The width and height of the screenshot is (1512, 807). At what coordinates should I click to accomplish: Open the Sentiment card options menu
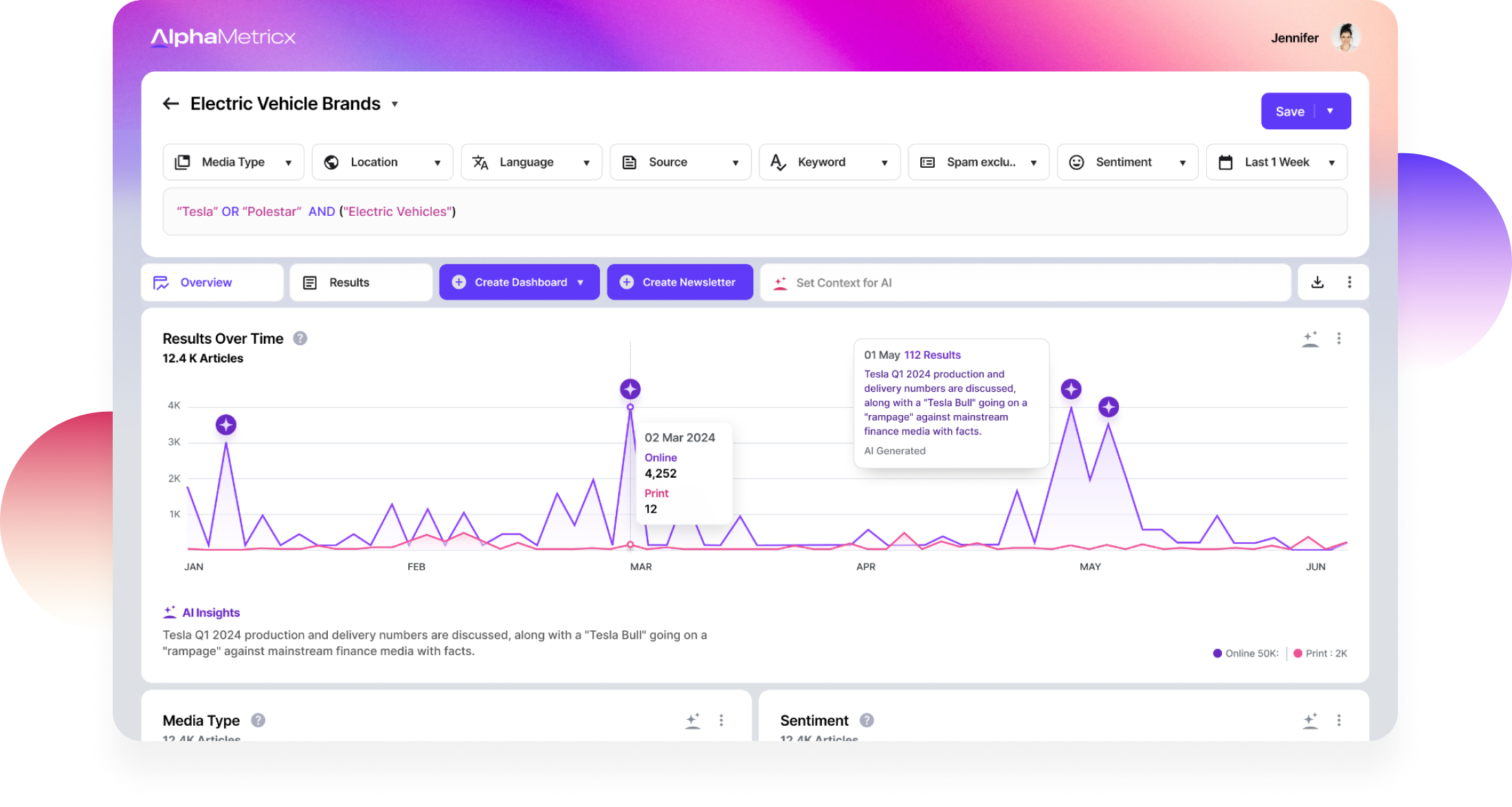coord(1339,720)
